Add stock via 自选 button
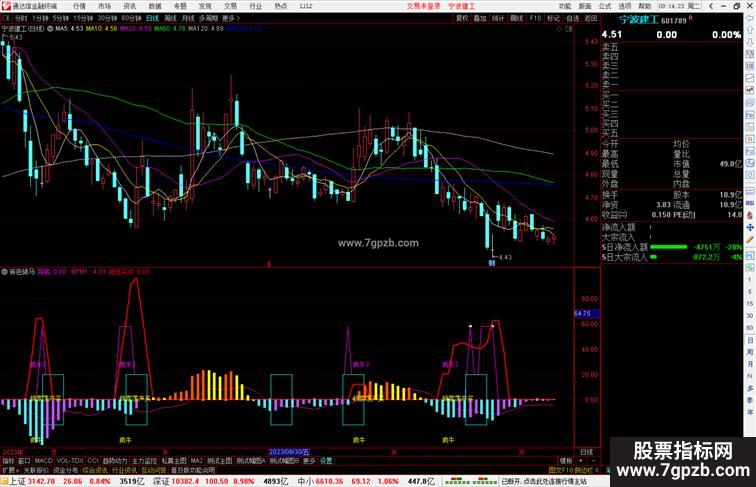The image size is (756, 487). (x=572, y=18)
